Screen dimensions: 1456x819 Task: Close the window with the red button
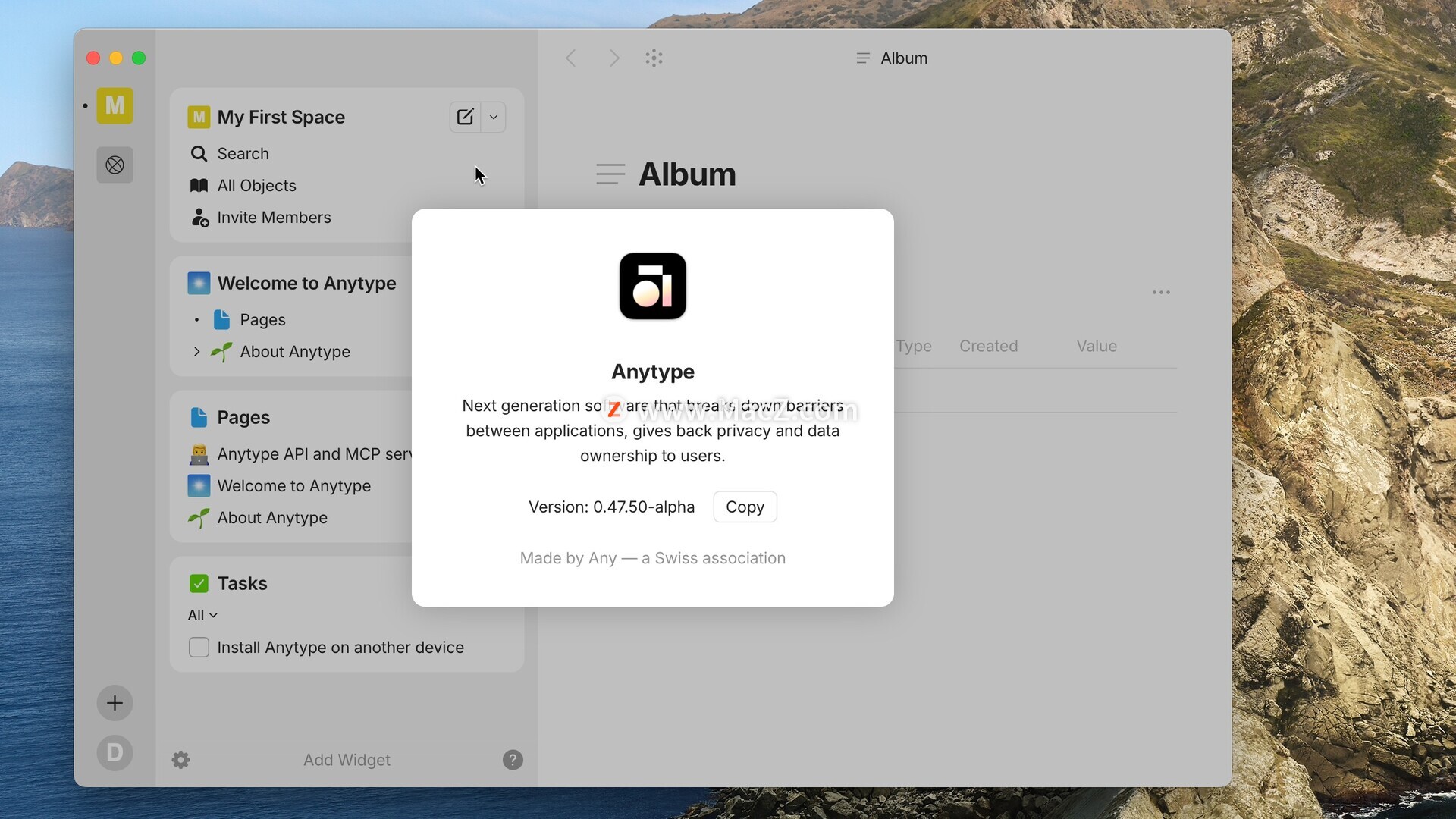[x=93, y=58]
